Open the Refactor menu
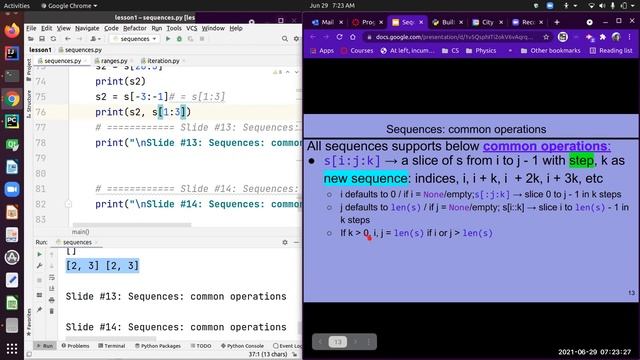The height and width of the screenshot is (360, 640). click(x=135, y=28)
